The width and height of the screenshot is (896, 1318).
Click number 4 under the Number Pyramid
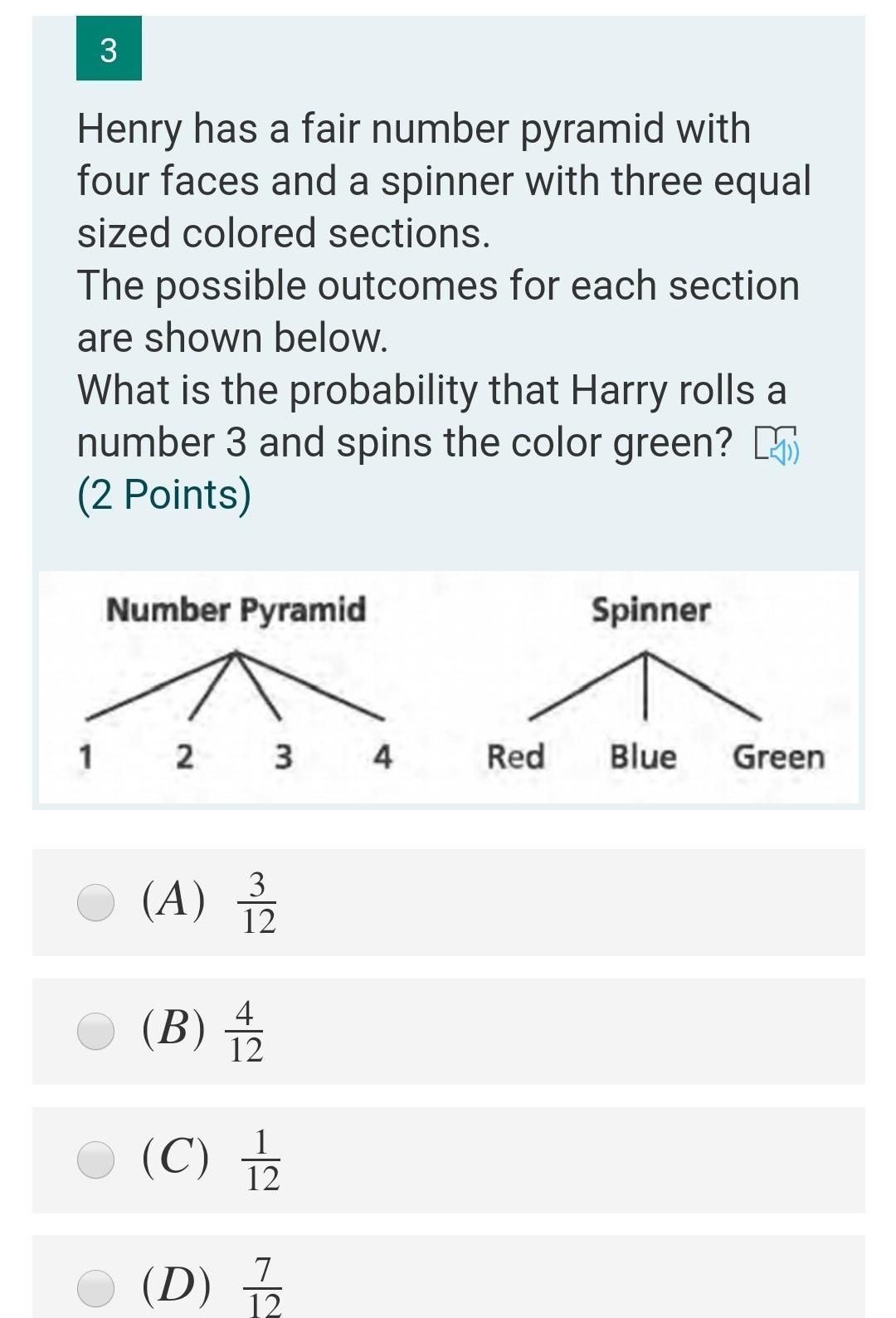point(382,757)
